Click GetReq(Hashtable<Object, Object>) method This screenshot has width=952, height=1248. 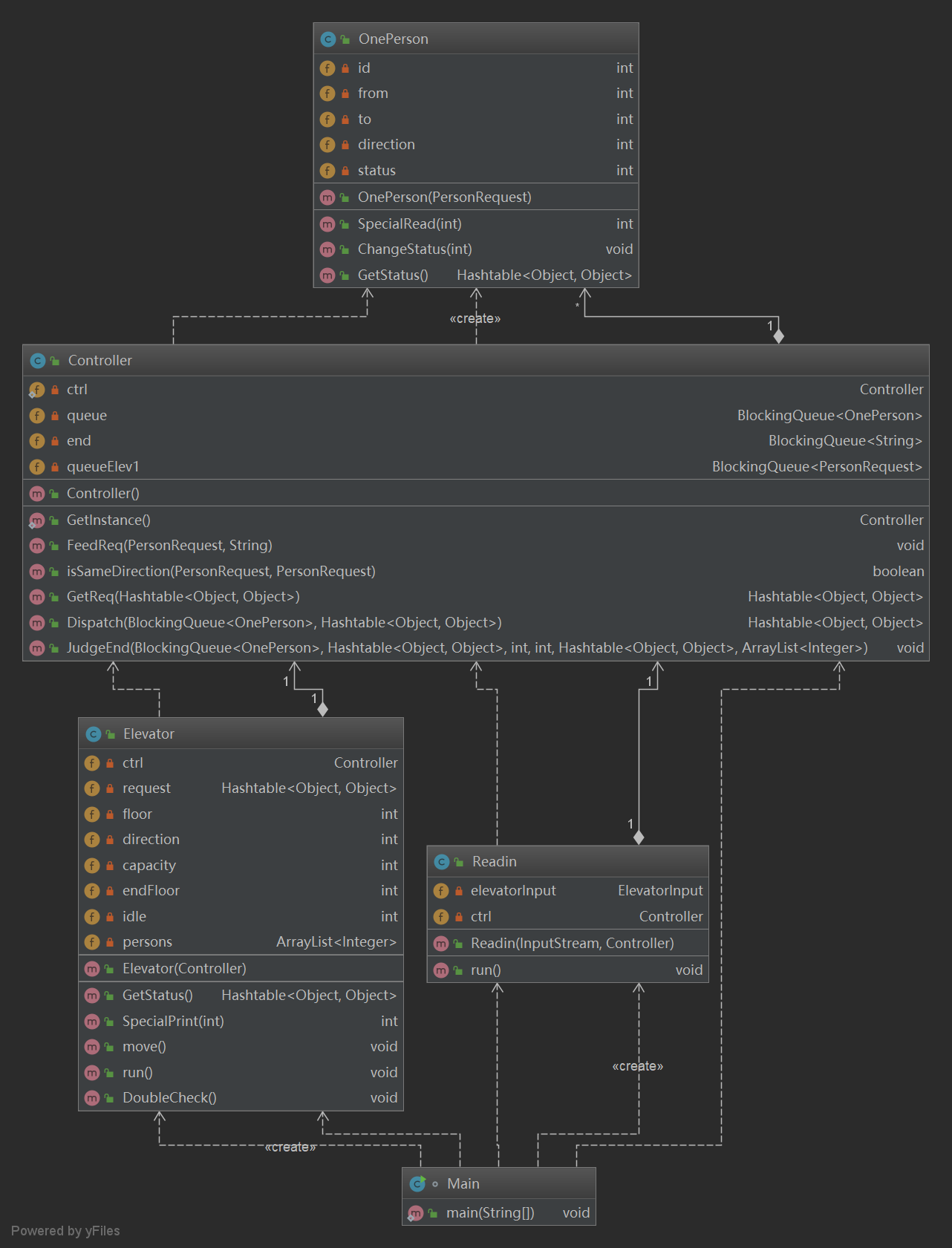[x=183, y=596]
